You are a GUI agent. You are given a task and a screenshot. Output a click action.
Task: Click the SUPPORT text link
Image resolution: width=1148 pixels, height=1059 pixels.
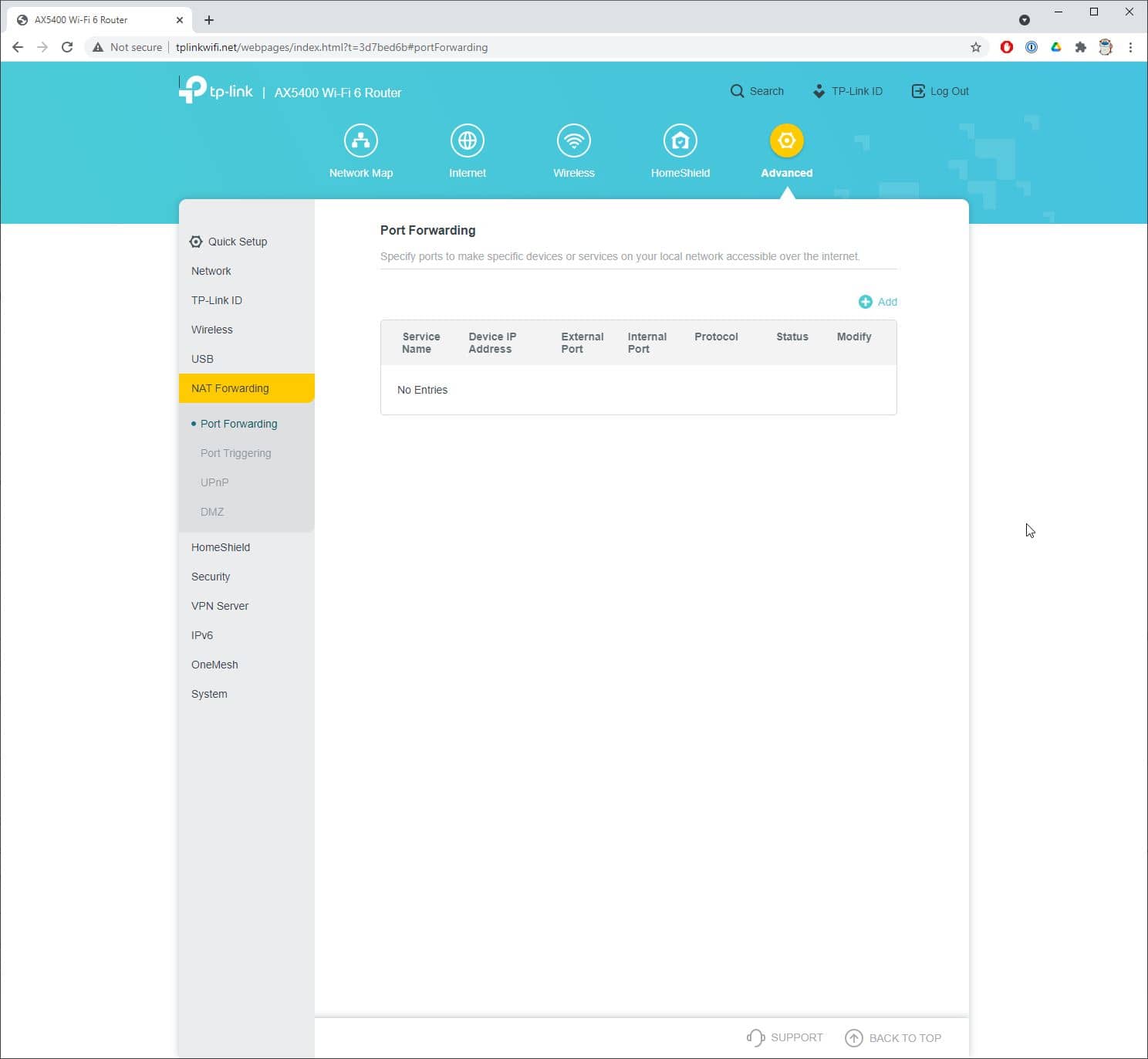(797, 1037)
